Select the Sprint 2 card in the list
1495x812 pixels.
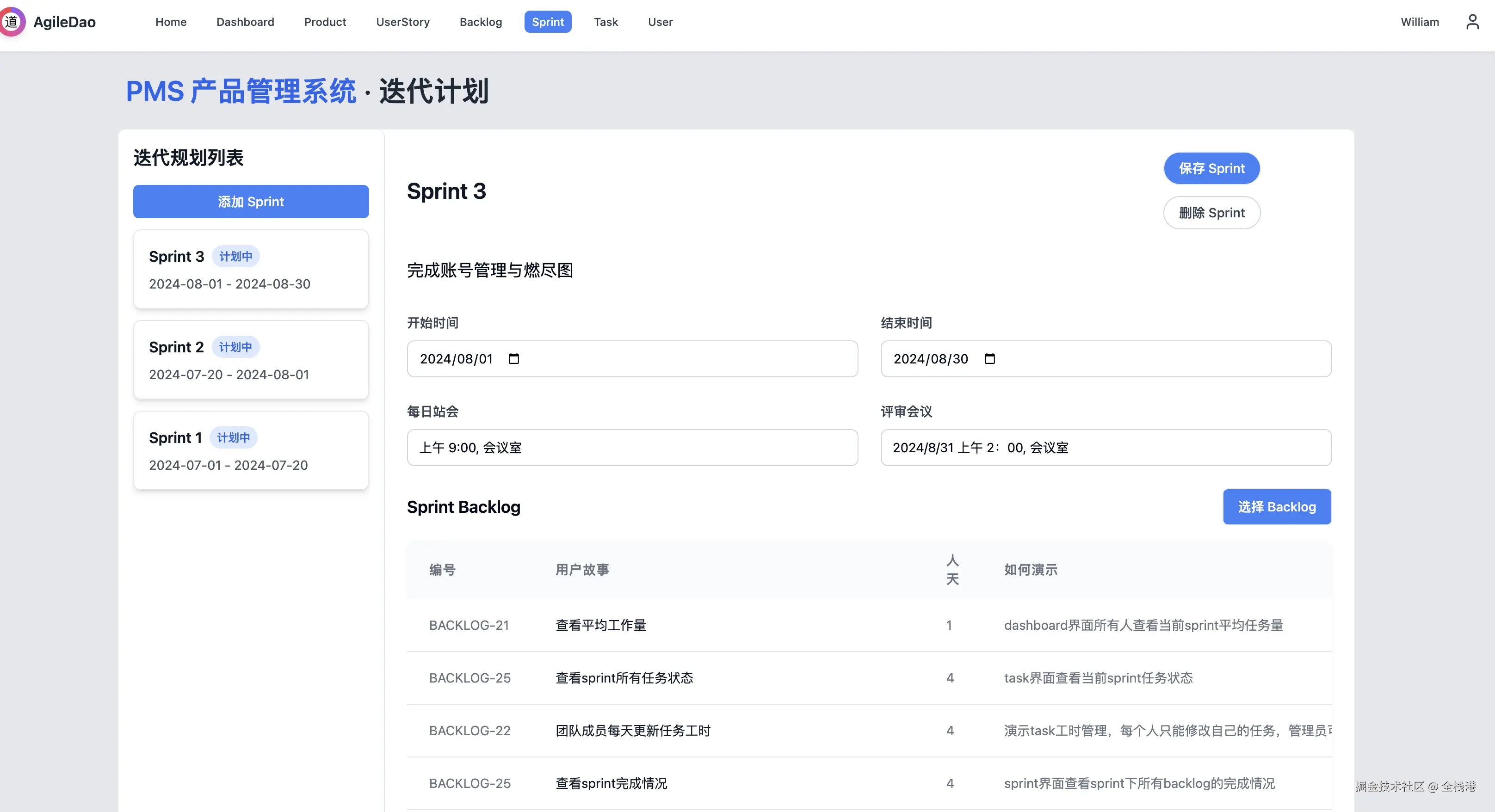tap(250, 360)
